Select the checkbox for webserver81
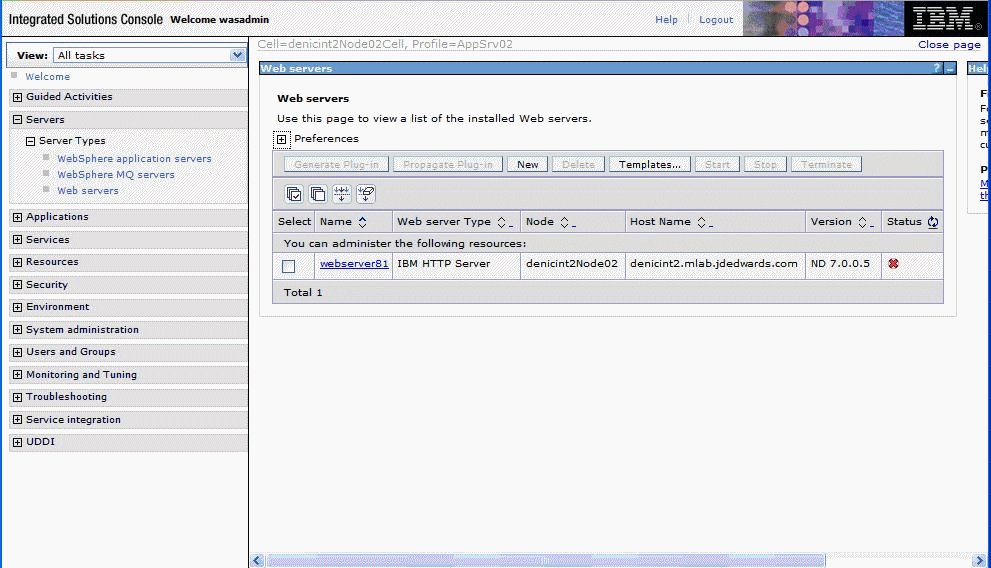Image resolution: width=991 pixels, height=568 pixels. [289, 266]
